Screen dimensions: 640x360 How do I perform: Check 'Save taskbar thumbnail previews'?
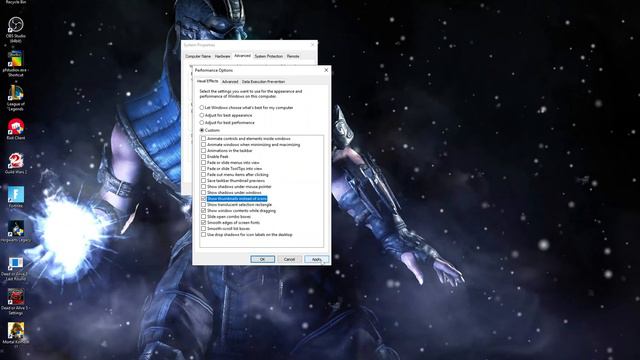point(203,180)
